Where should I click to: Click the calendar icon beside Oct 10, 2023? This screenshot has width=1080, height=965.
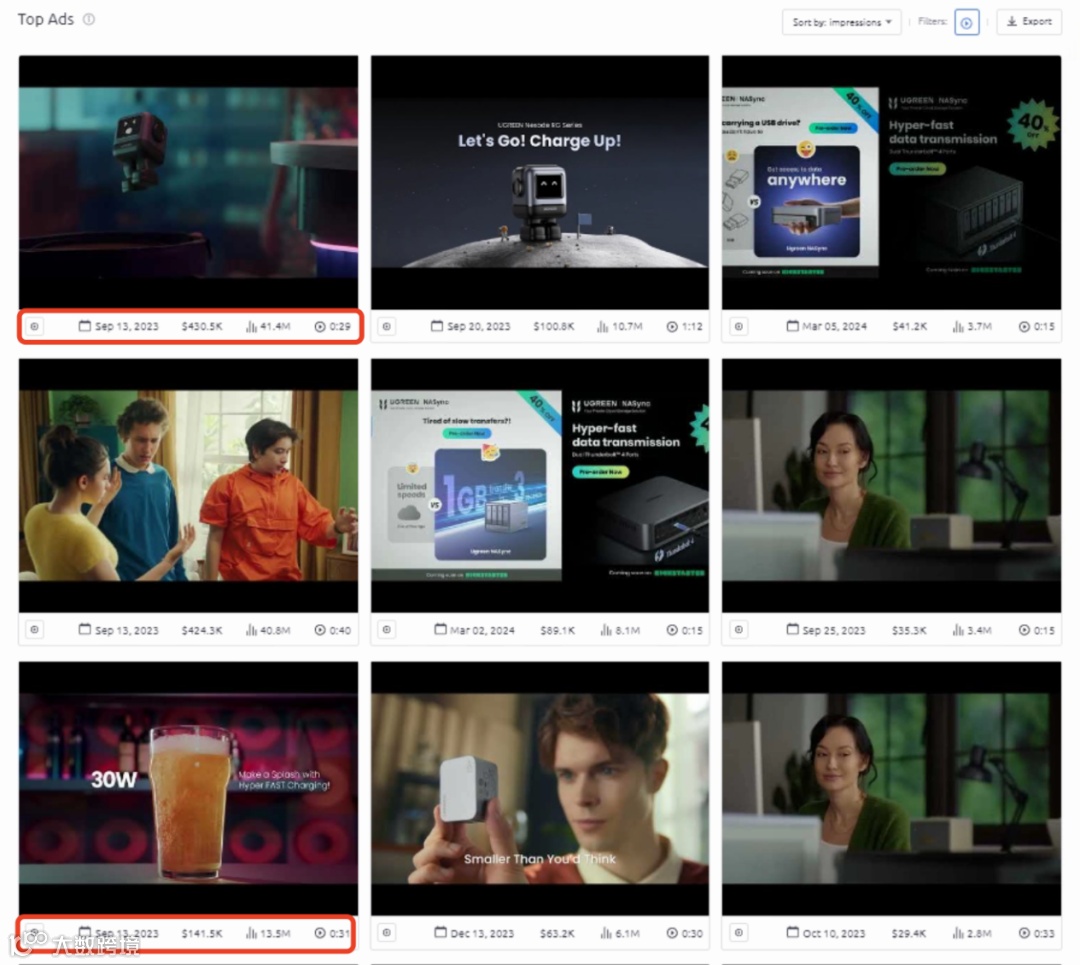(x=793, y=932)
